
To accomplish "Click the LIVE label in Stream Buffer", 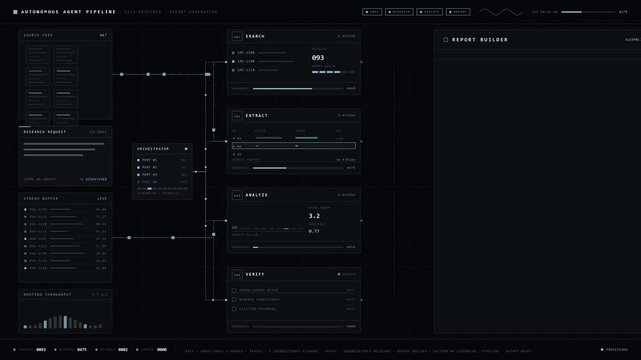I will pos(102,199).
